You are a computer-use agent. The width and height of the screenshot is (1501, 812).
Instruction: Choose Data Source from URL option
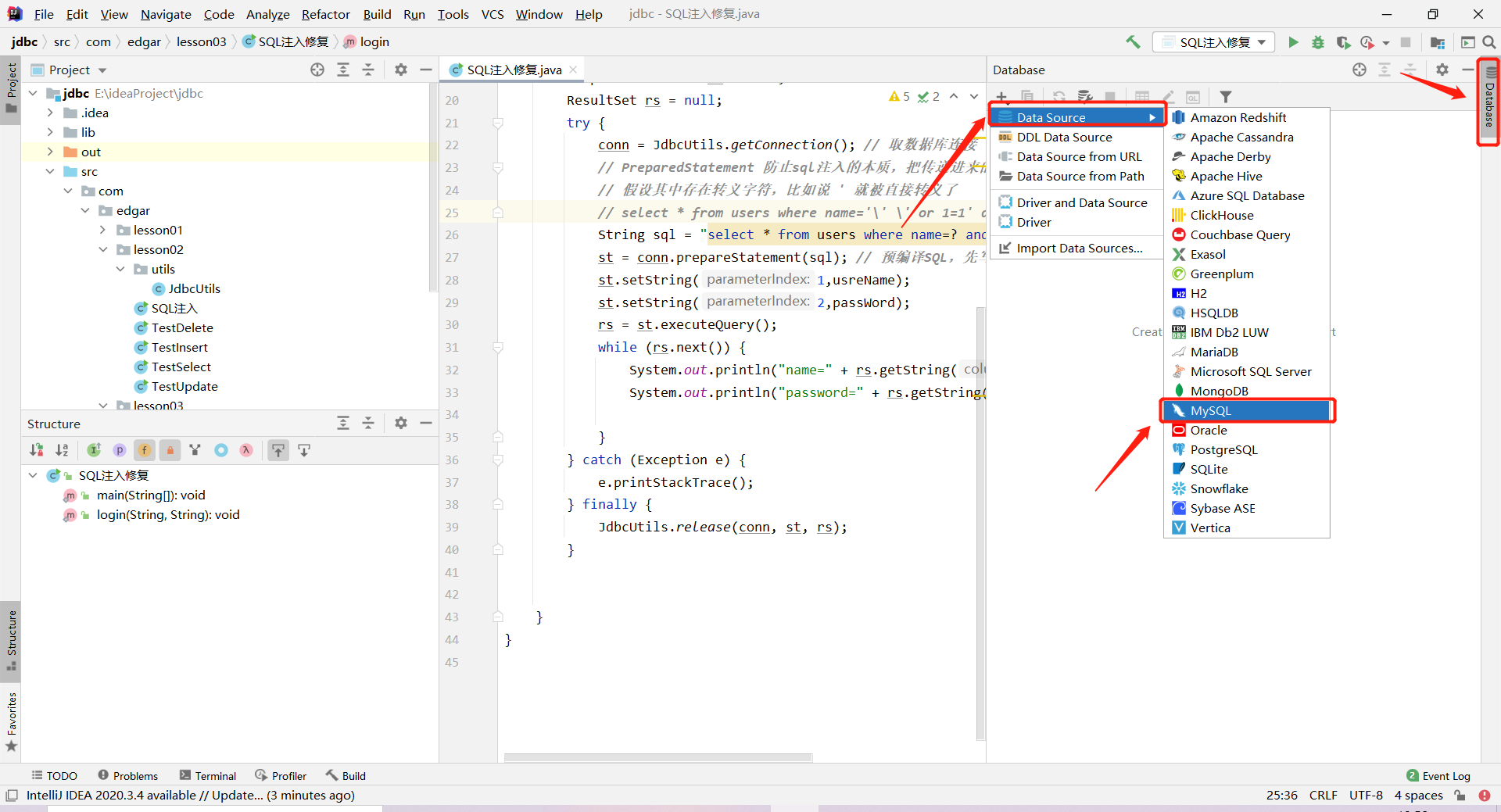(1077, 156)
